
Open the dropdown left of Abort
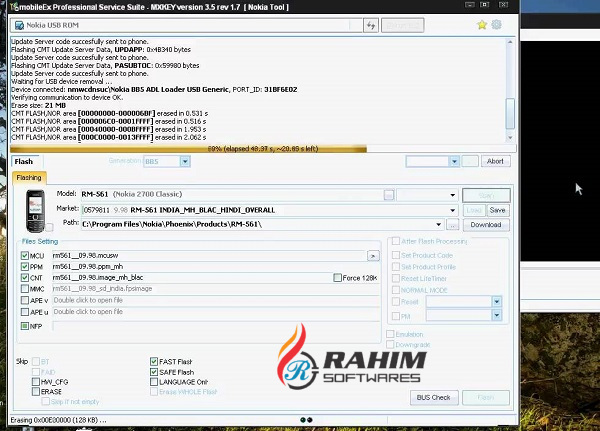coord(454,162)
